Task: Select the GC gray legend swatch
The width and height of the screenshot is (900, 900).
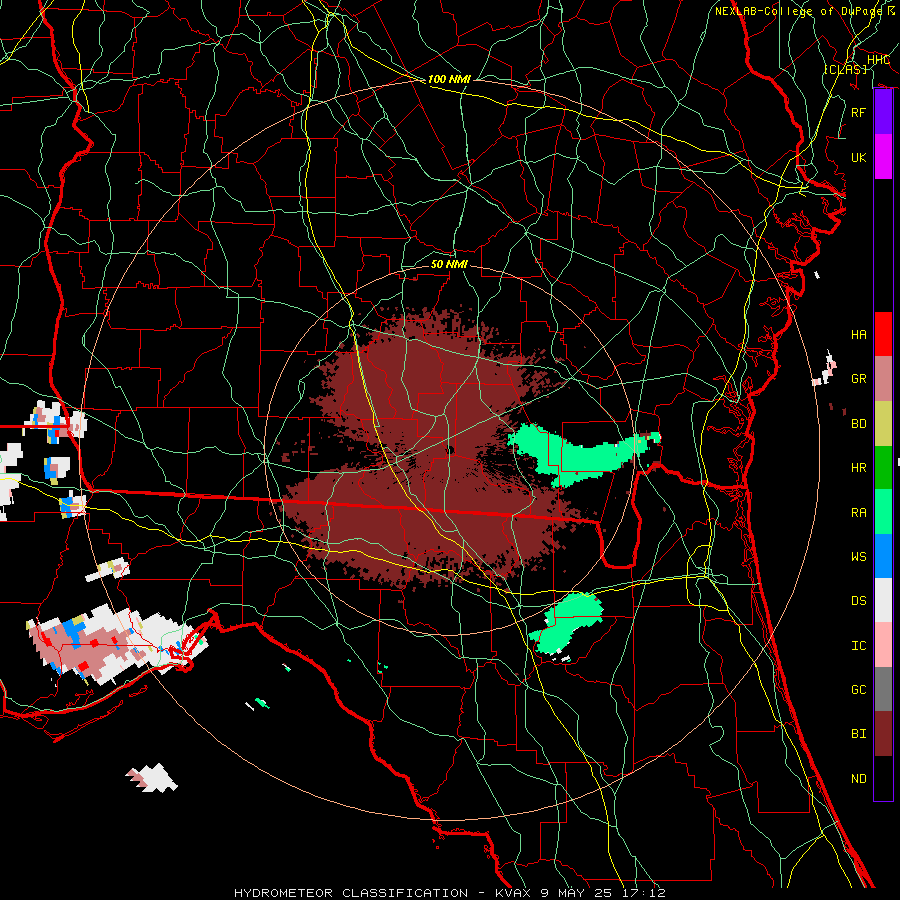Action: coord(883,689)
